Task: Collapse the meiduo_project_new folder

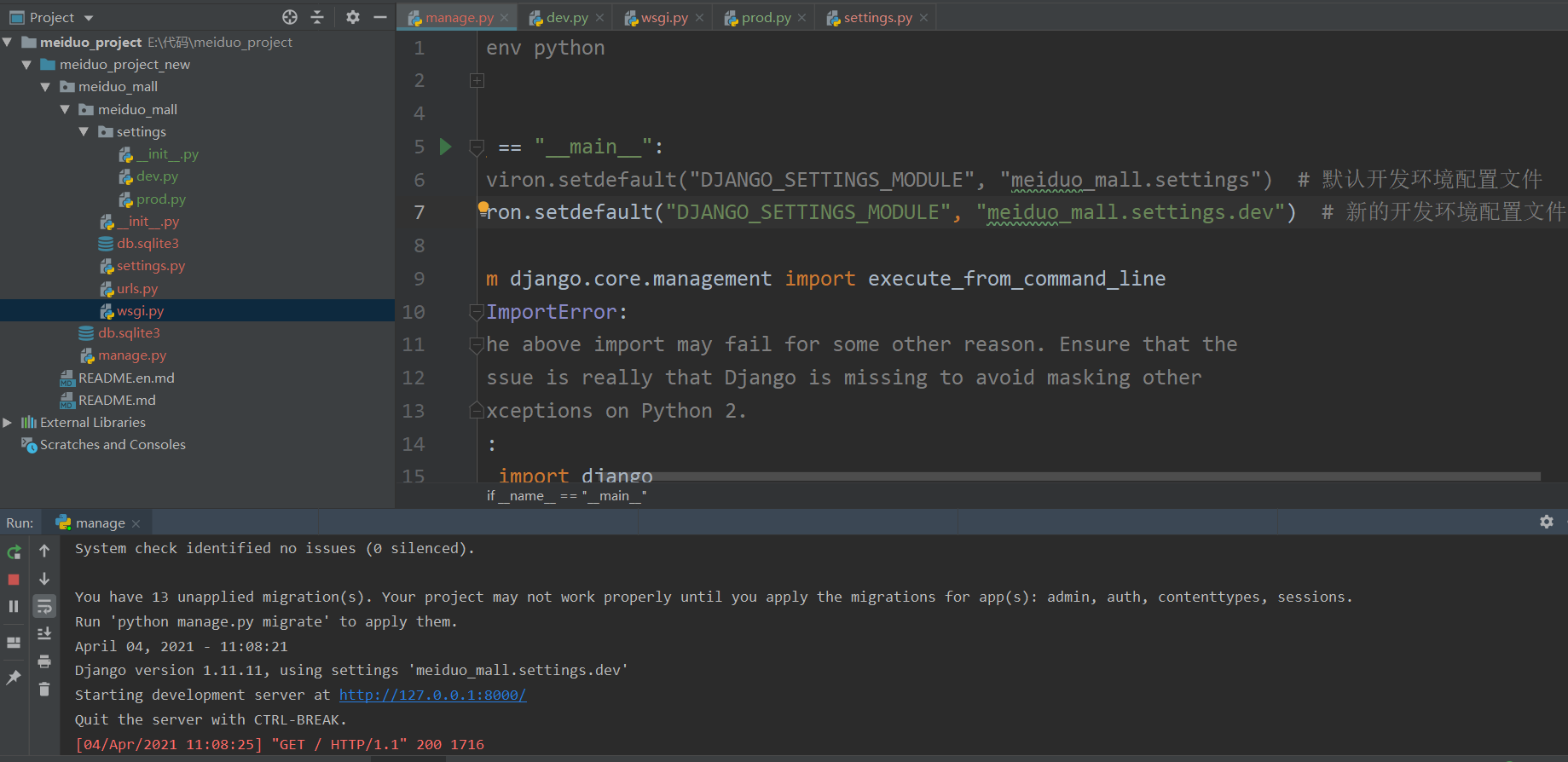Action: pos(26,65)
